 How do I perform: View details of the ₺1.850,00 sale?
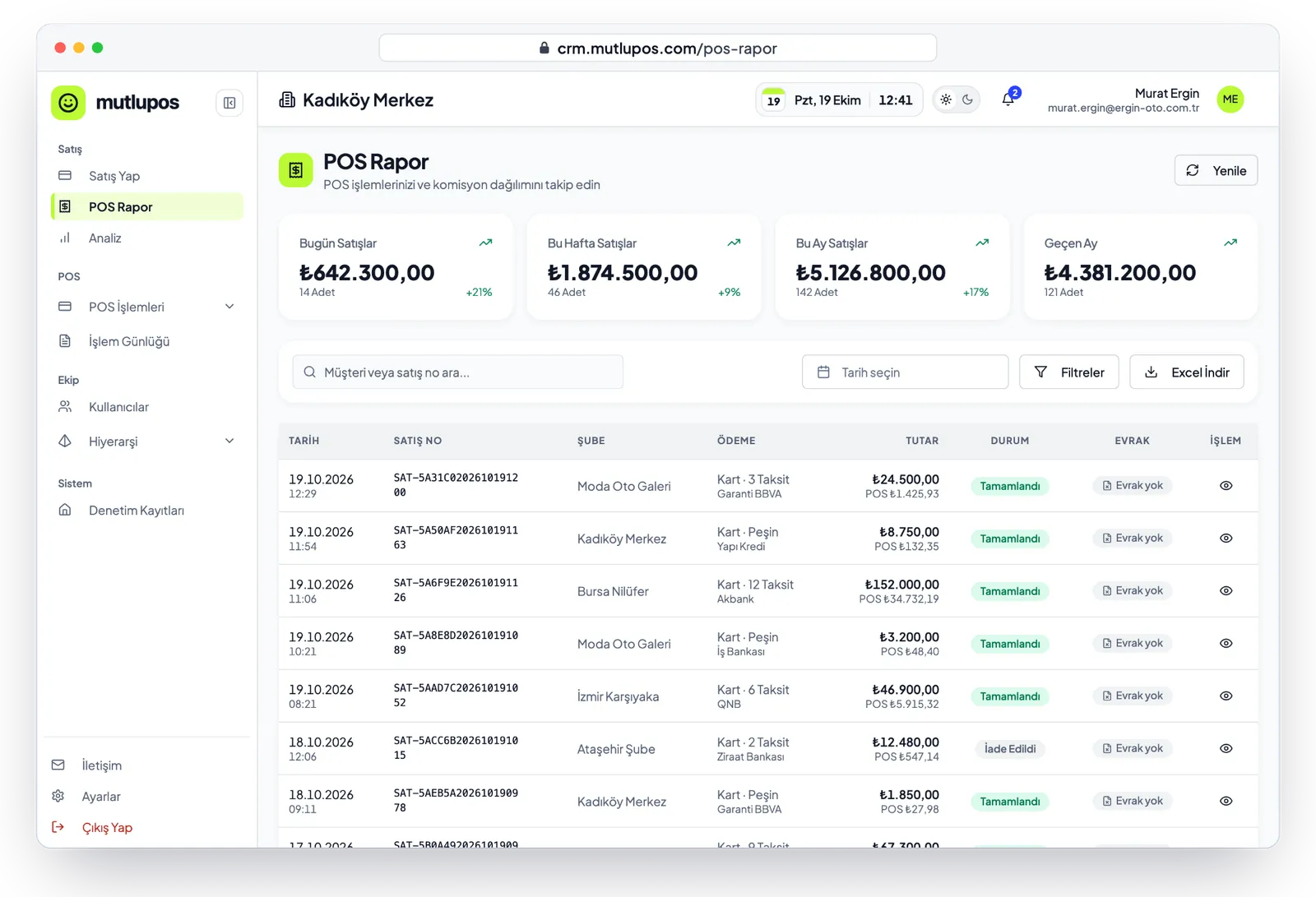[1226, 802]
